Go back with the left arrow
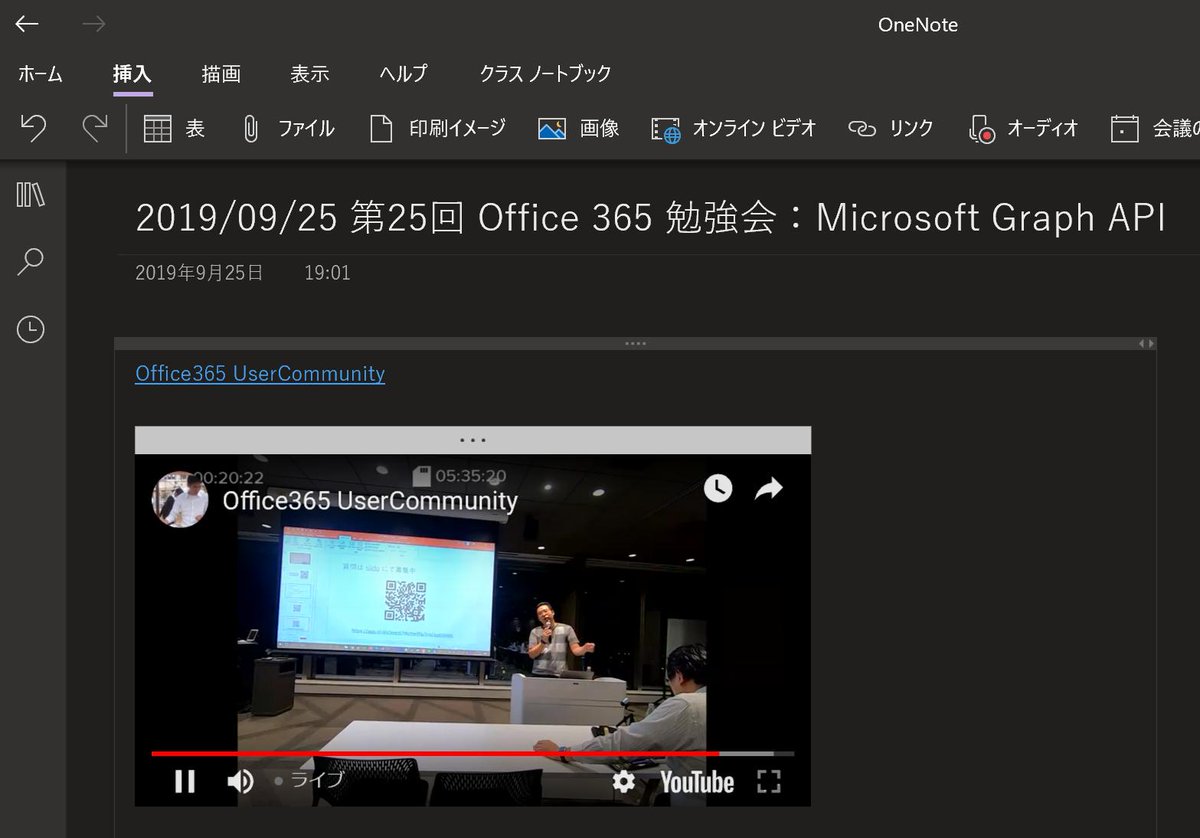Screen dimensions: 1200x838 pos(27,24)
